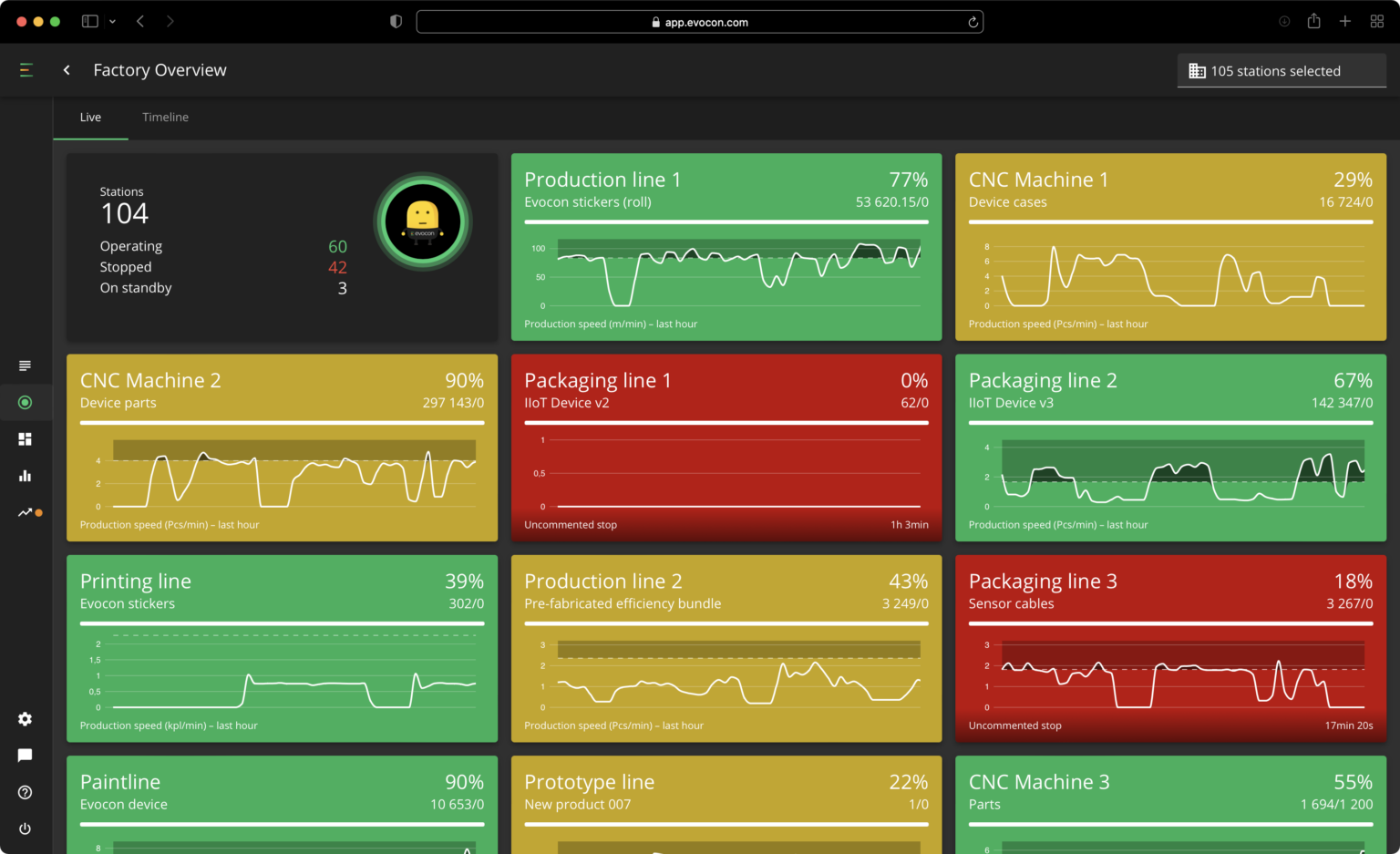Screen dimensions: 1400x854
Task: Click the back arrow beside Factory Overview
Action: pyautogui.click(x=67, y=70)
